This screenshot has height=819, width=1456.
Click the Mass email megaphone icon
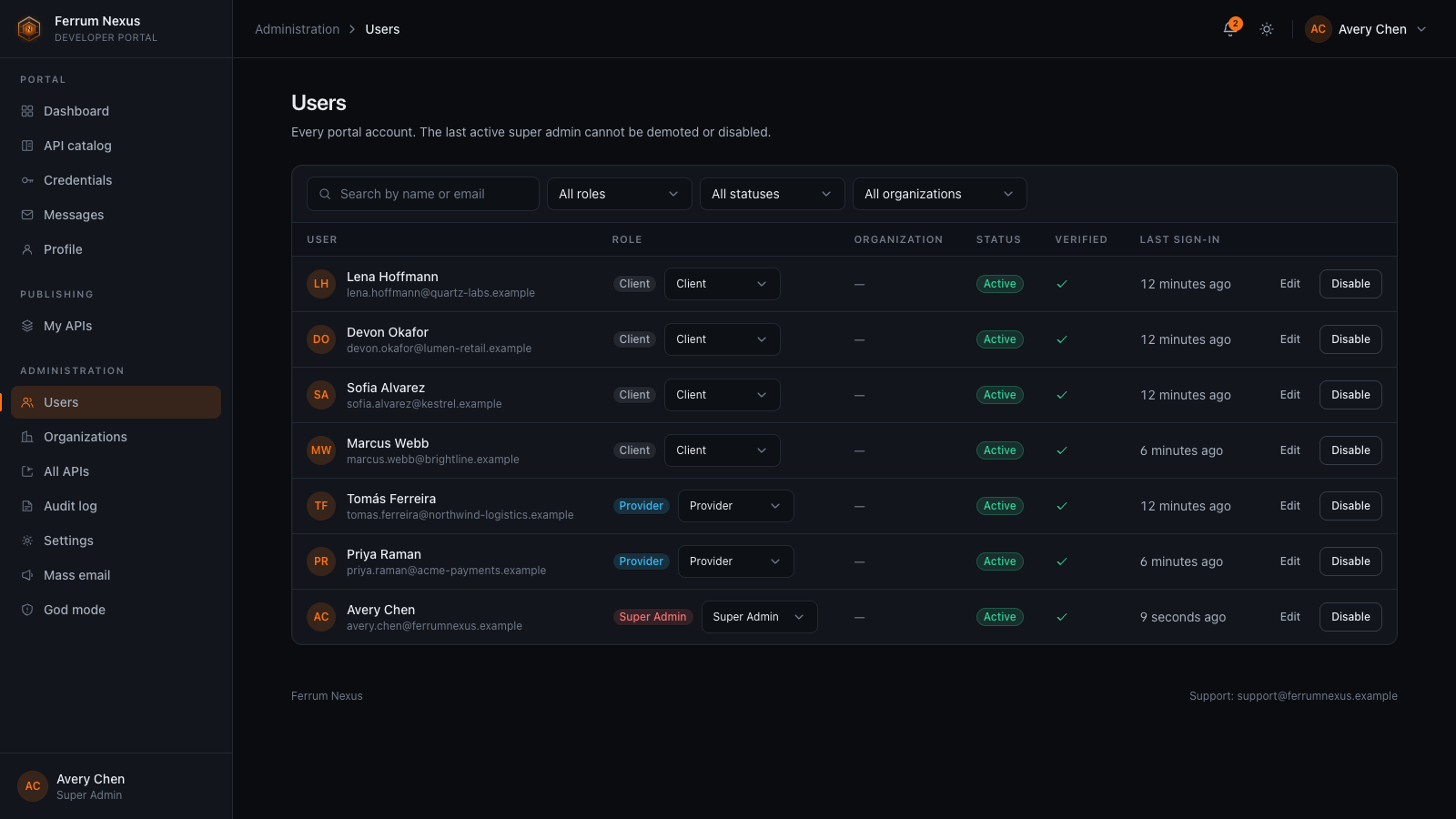(x=27, y=575)
